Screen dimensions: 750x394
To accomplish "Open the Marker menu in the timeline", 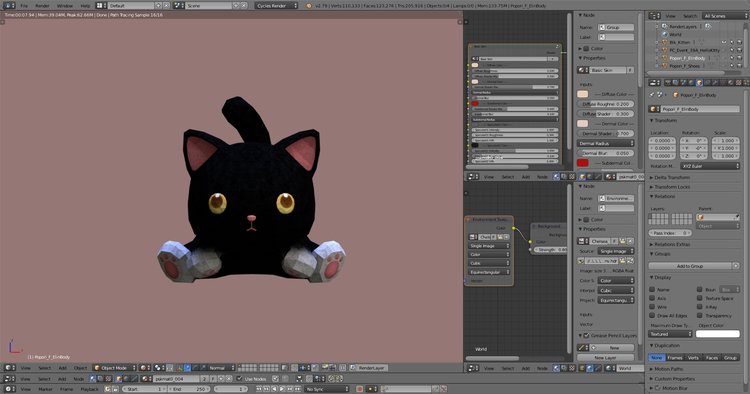I will point(45,389).
